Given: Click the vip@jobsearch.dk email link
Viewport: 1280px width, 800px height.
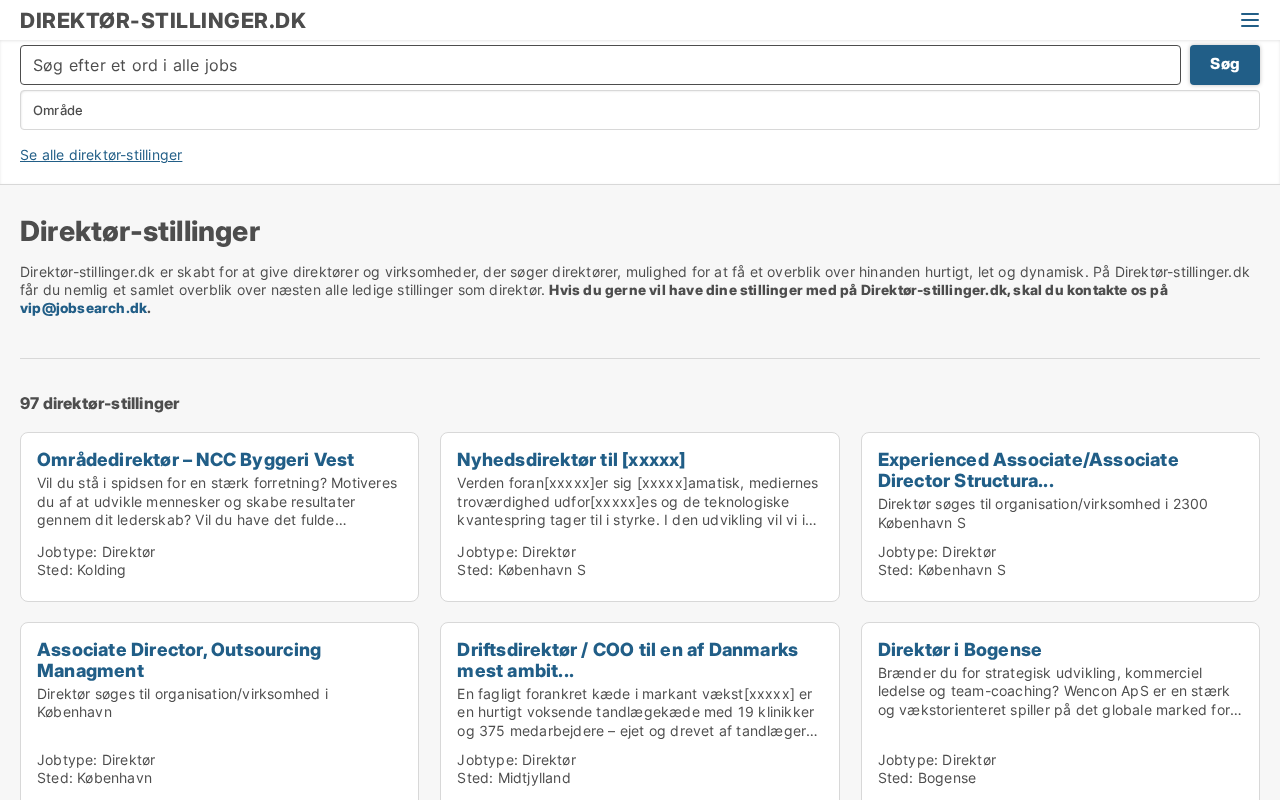Looking at the screenshot, I should click(85, 308).
